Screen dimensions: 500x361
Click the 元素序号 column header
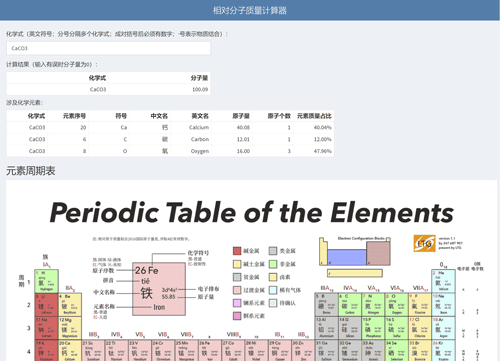(74, 116)
